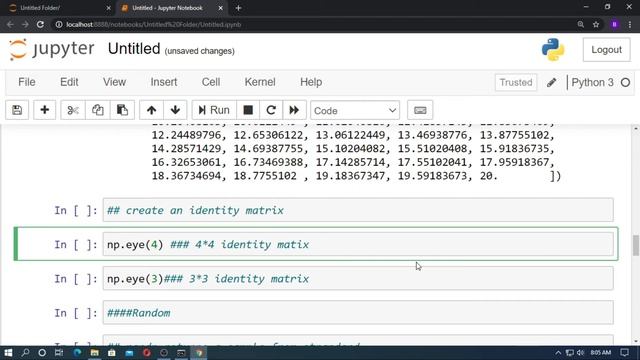
Task: Click the Jupyter logo
Action: tap(51, 49)
